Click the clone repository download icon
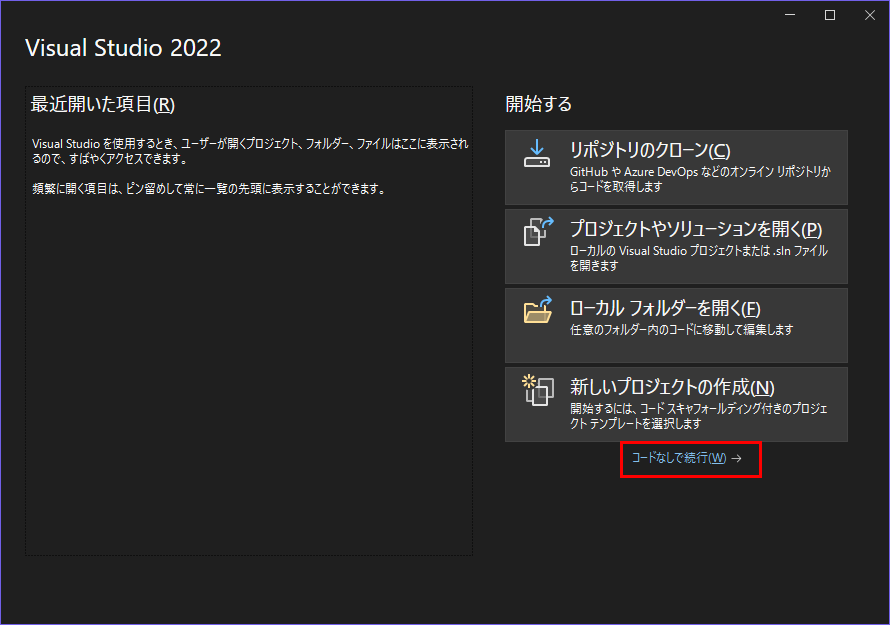 tap(537, 154)
